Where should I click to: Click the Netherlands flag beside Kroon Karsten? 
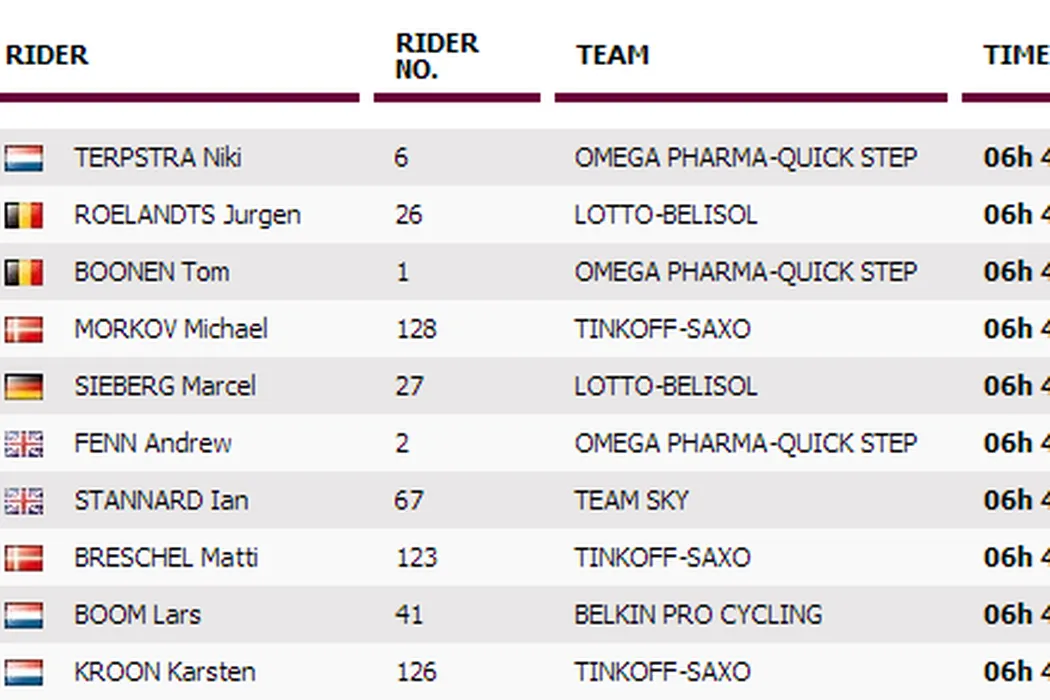tap(23, 671)
